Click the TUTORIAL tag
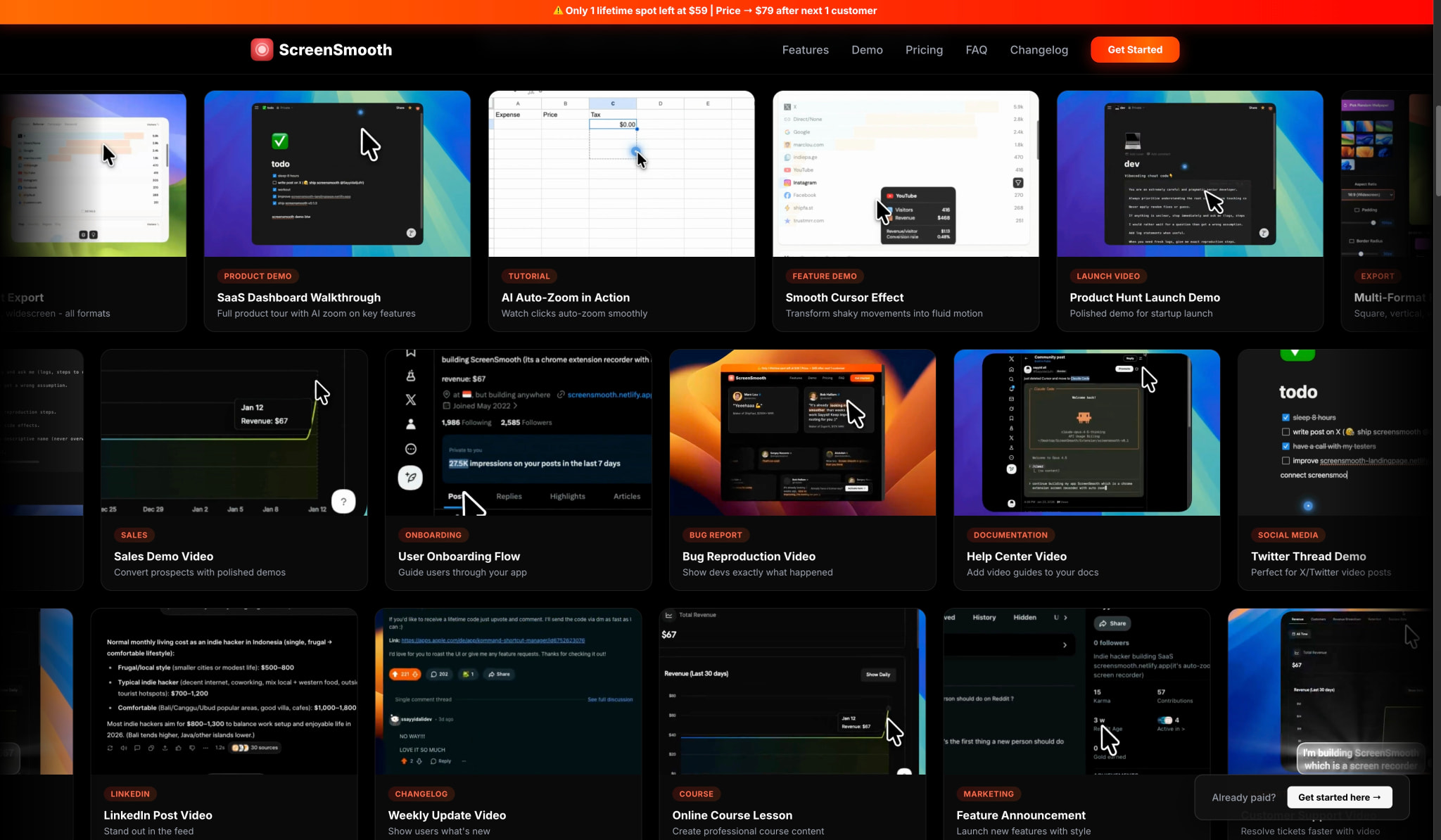Viewport: 1441px width, 840px height. 529,276
